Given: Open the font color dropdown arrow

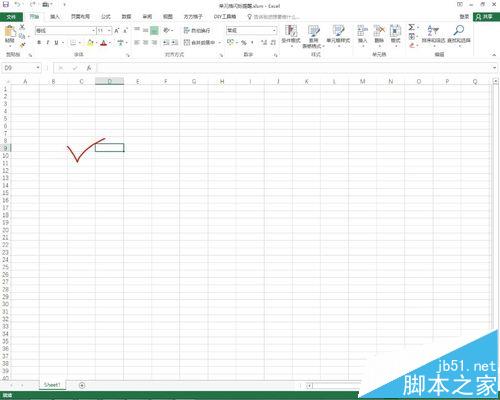Looking at the screenshot, I should [110, 43].
